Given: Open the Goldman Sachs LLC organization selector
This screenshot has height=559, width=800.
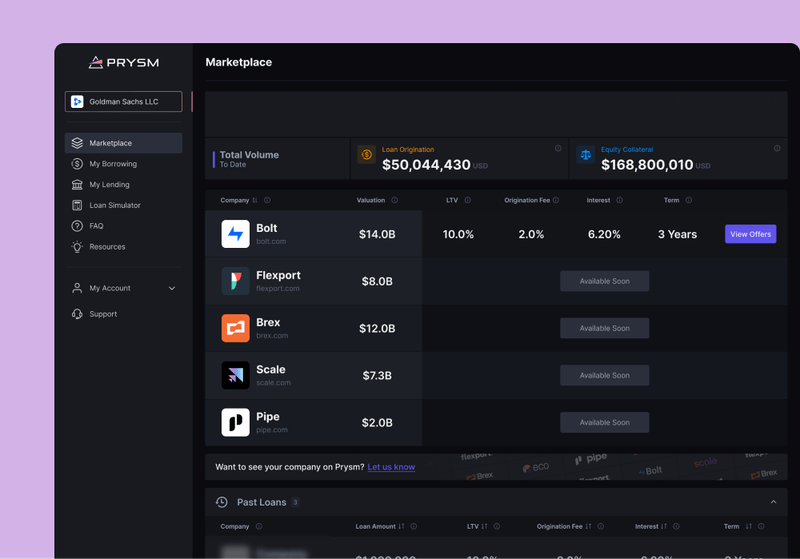Looking at the screenshot, I should click(123, 101).
